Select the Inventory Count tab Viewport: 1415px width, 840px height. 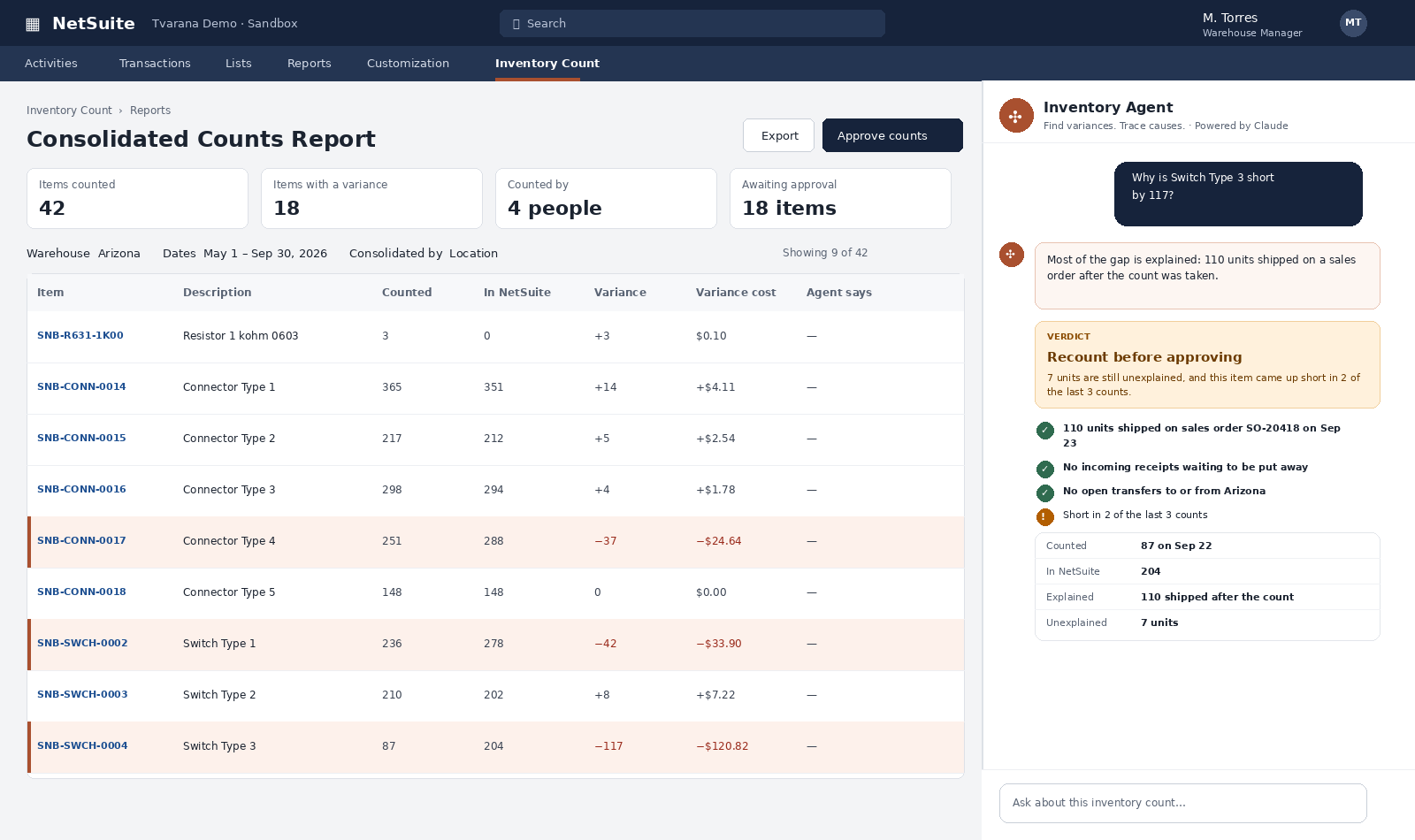(x=547, y=64)
